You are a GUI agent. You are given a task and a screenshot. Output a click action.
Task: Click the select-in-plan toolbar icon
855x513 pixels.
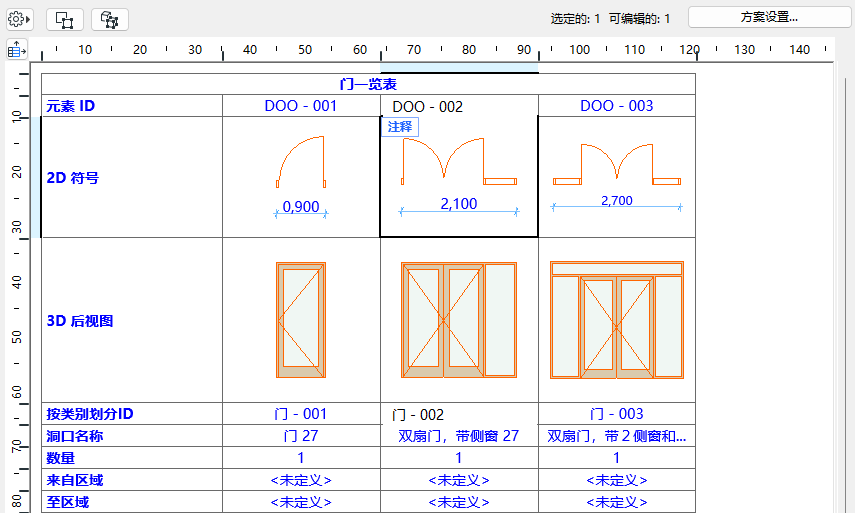click(x=65, y=20)
